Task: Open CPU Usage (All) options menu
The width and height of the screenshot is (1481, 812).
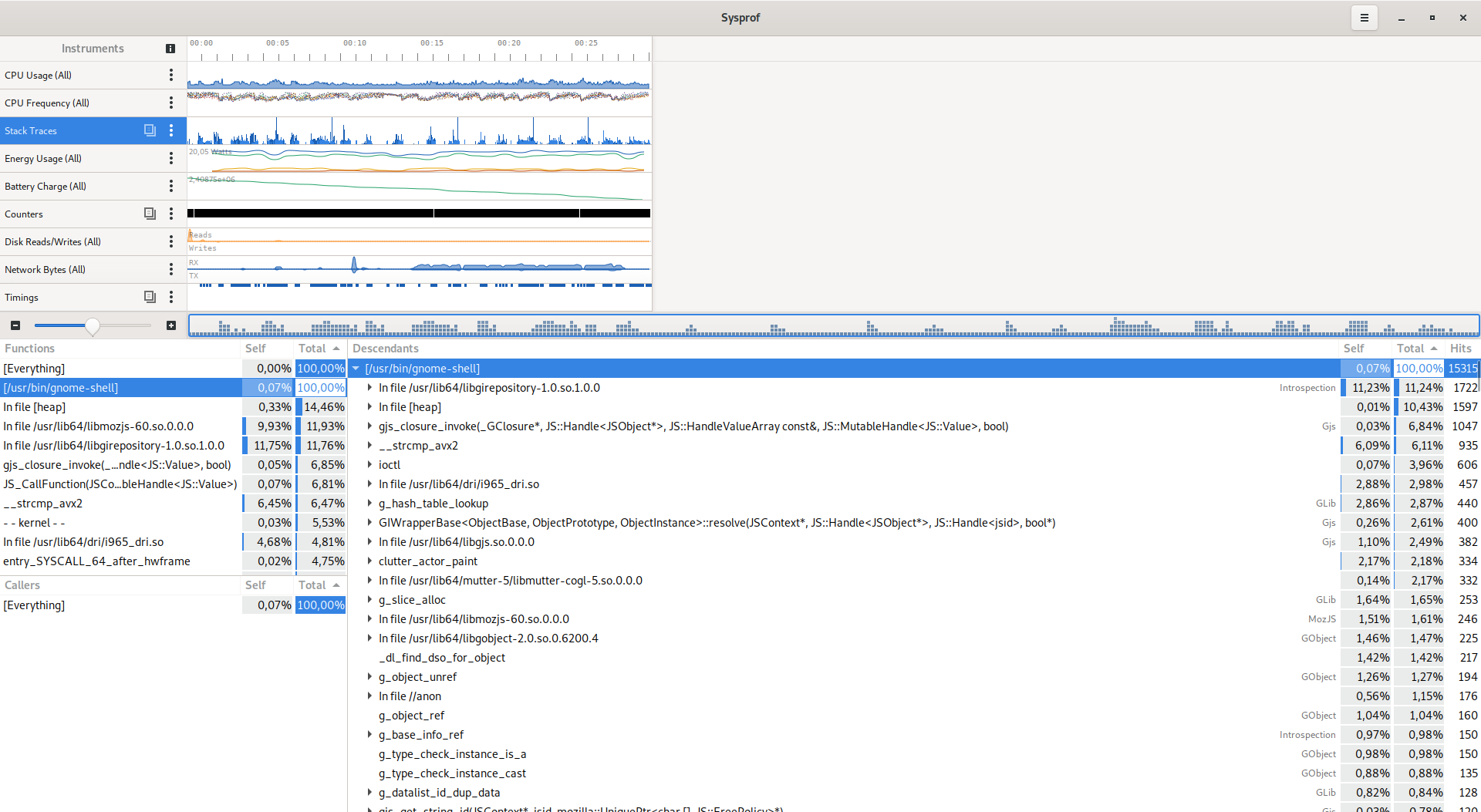Action: tap(171, 75)
